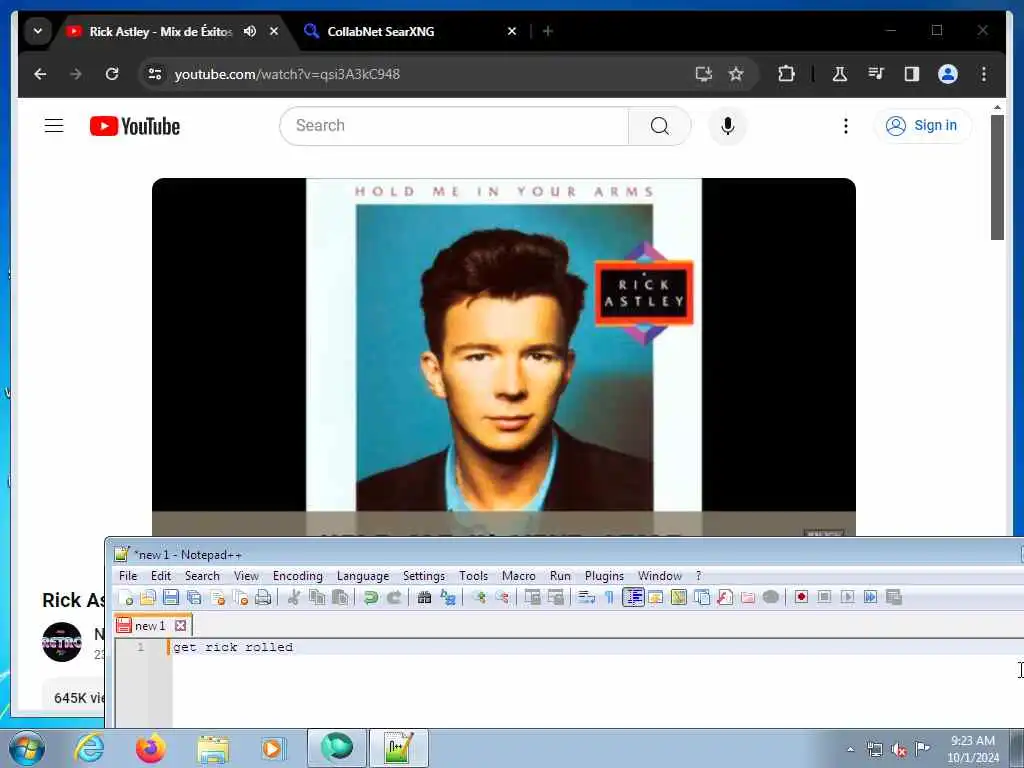Bookmark this page with star icon
The height and width of the screenshot is (768, 1024).
tap(736, 74)
